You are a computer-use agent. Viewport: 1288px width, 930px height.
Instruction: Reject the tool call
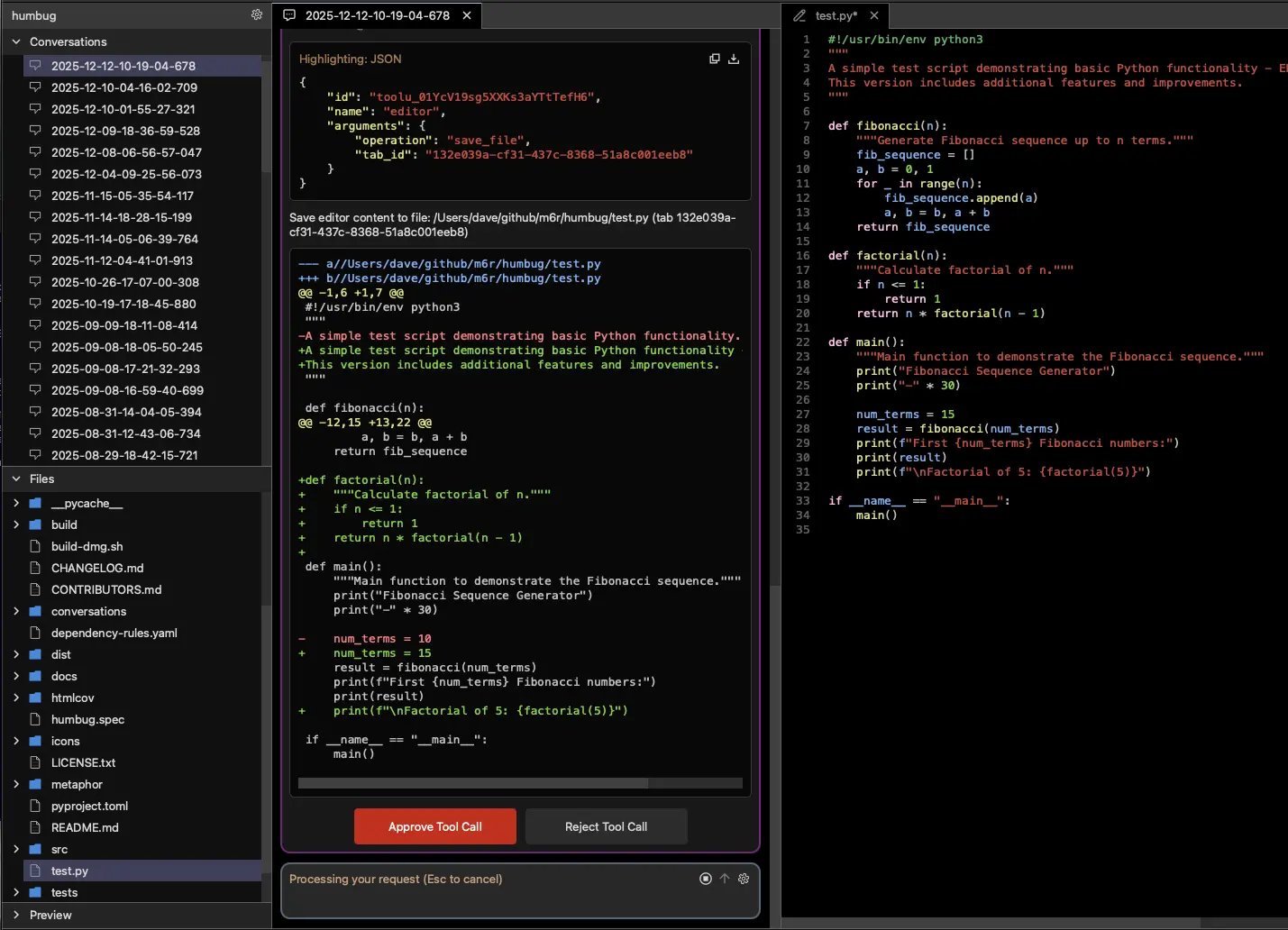tap(606, 826)
